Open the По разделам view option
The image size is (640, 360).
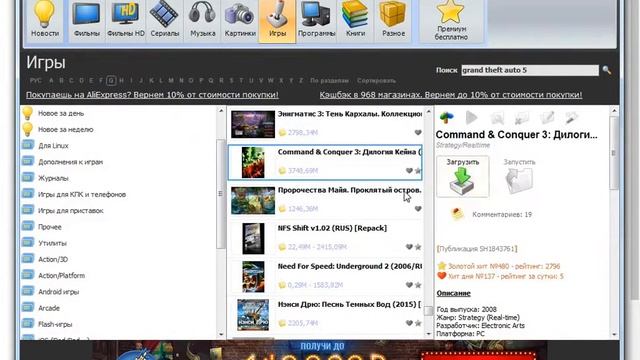pos(329,80)
